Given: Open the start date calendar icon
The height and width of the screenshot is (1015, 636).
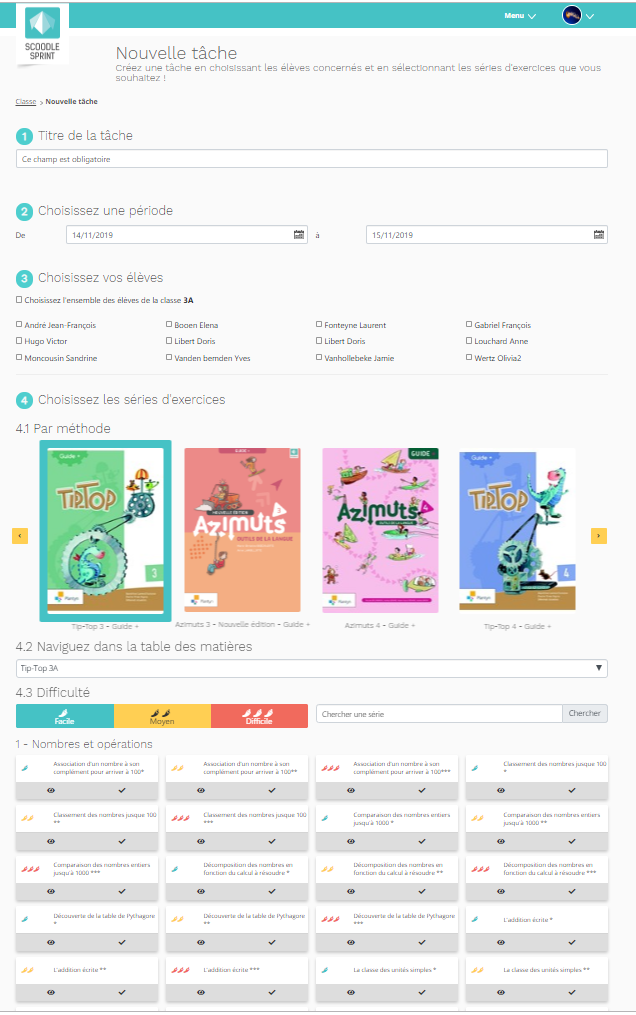Looking at the screenshot, I should (x=299, y=234).
